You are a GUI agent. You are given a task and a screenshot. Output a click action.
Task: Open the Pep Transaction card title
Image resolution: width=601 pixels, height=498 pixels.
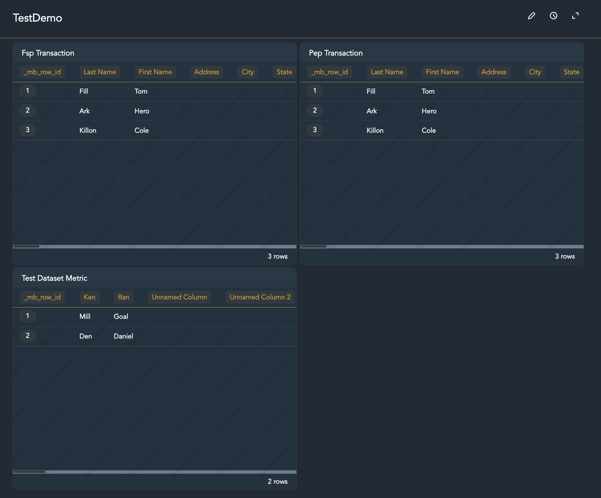(336, 53)
